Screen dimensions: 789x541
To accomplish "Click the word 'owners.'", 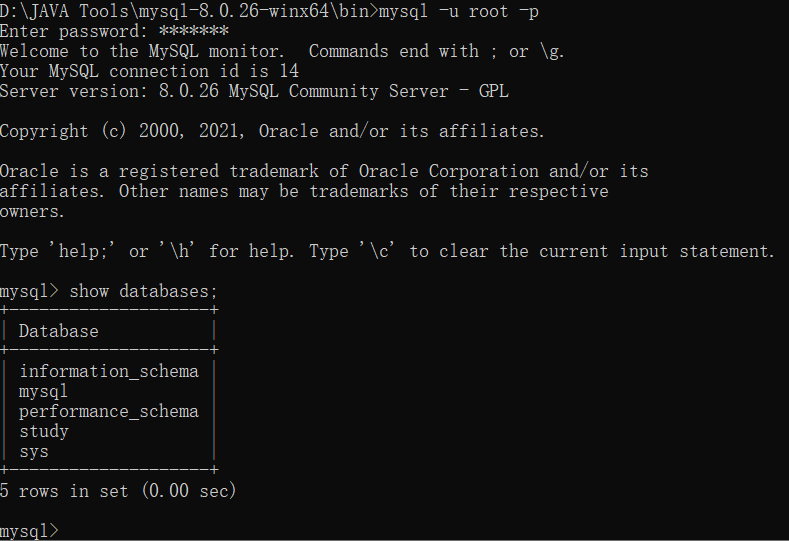I will (32, 211).
